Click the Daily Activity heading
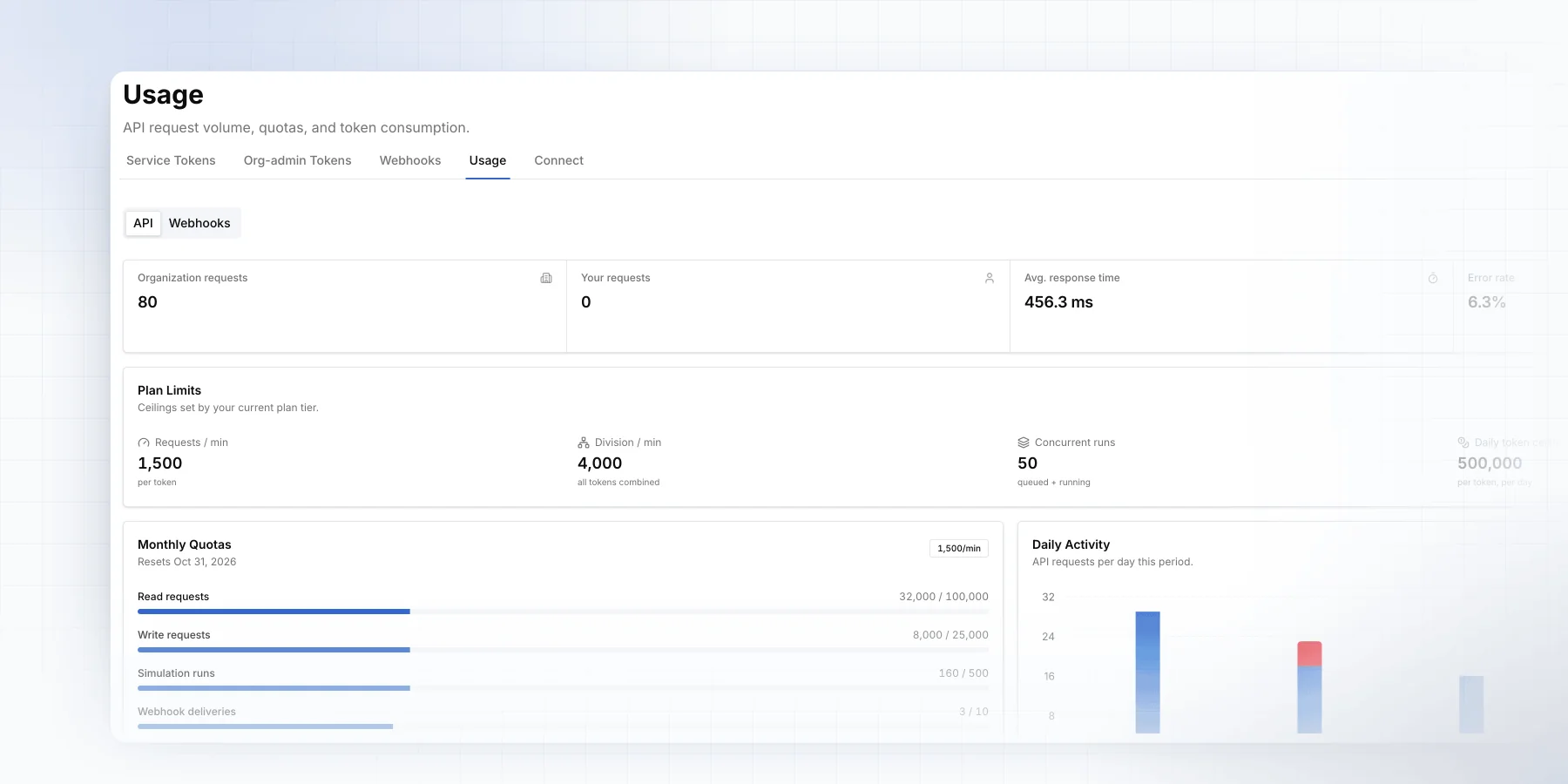Viewport: 1568px width, 784px height. click(x=1071, y=544)
